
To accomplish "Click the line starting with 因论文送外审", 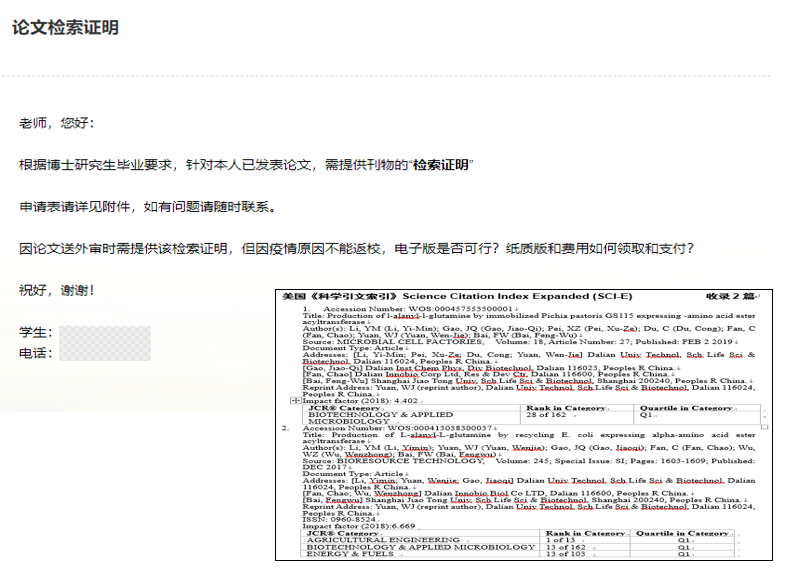I will click(x=355, y=248).
